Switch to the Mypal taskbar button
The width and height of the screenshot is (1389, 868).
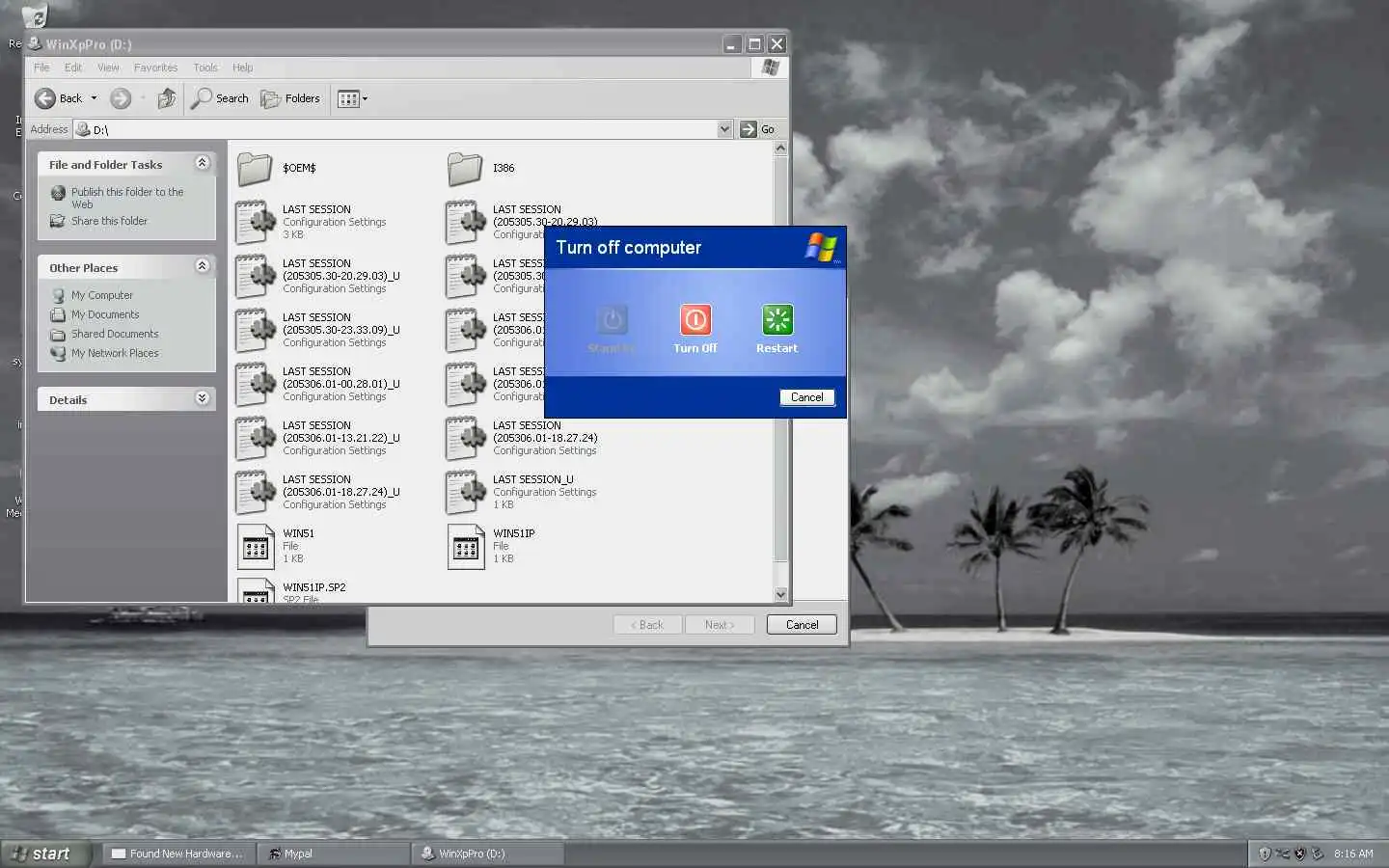pyautogui.click(x=333, y=854)
